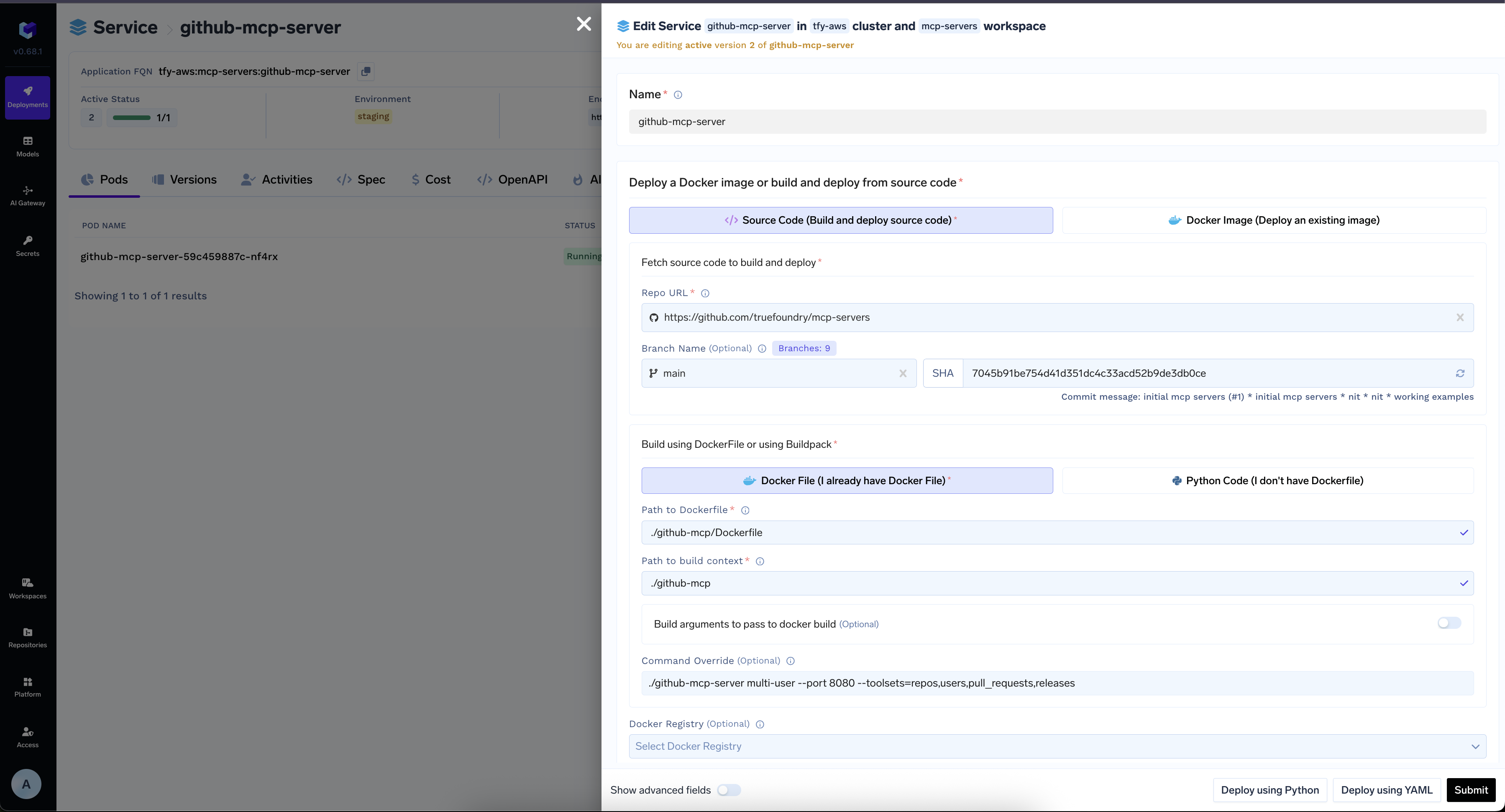The image size is (1505, 812).
Task: Clear the main branch name
Action: 903,373
